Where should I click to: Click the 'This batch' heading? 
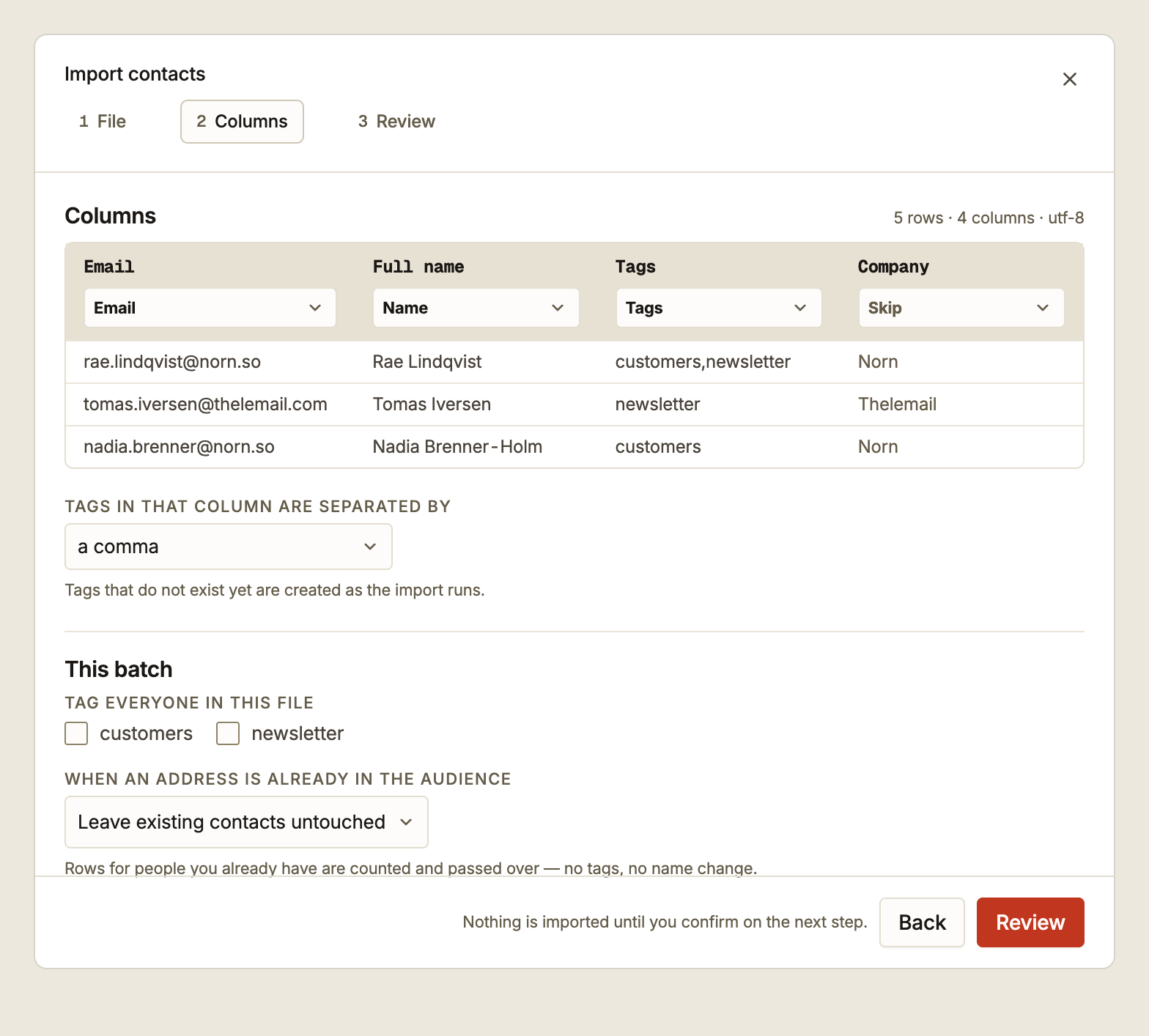(x=119, y=669)
